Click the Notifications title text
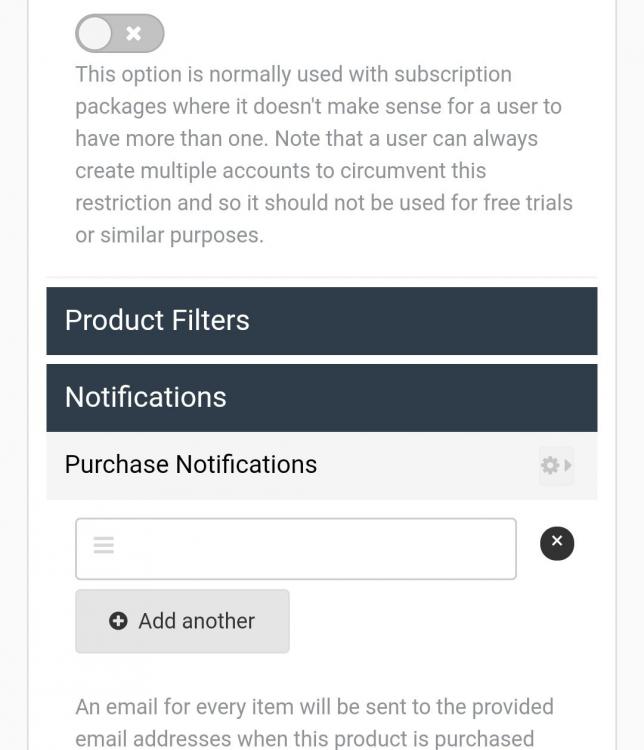 [146, 397]
